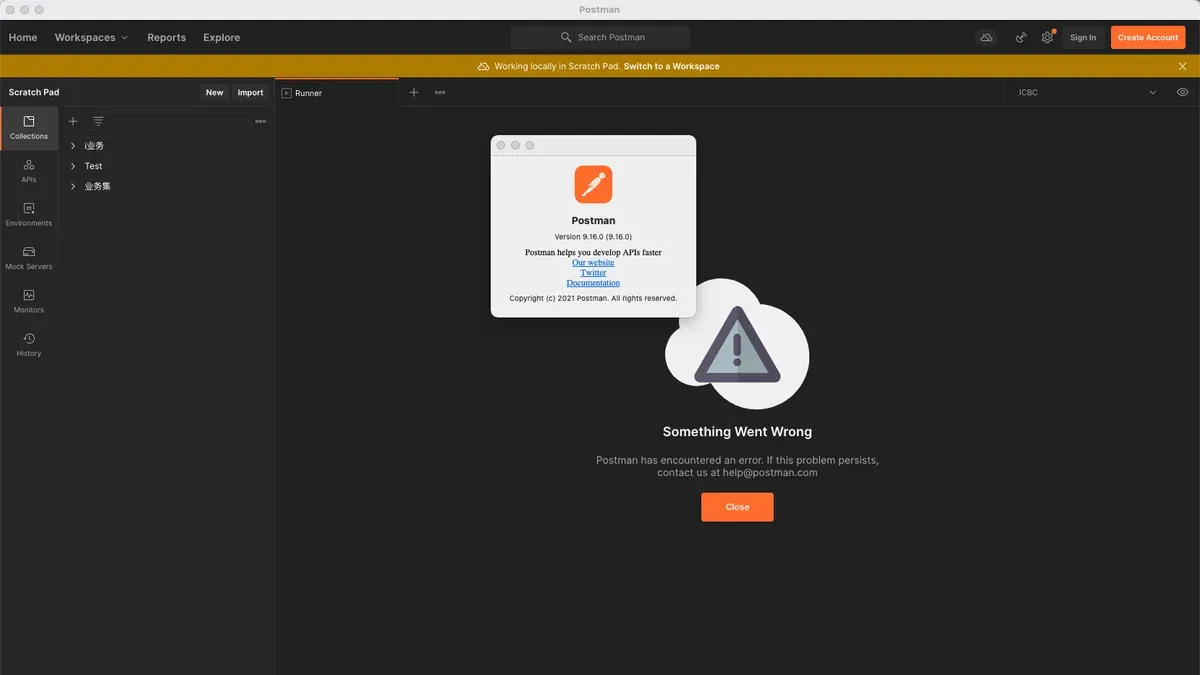Open the APIs sidebar panel
The width and height of the screenshot is (1200, 675).
(x=29, y=171)
